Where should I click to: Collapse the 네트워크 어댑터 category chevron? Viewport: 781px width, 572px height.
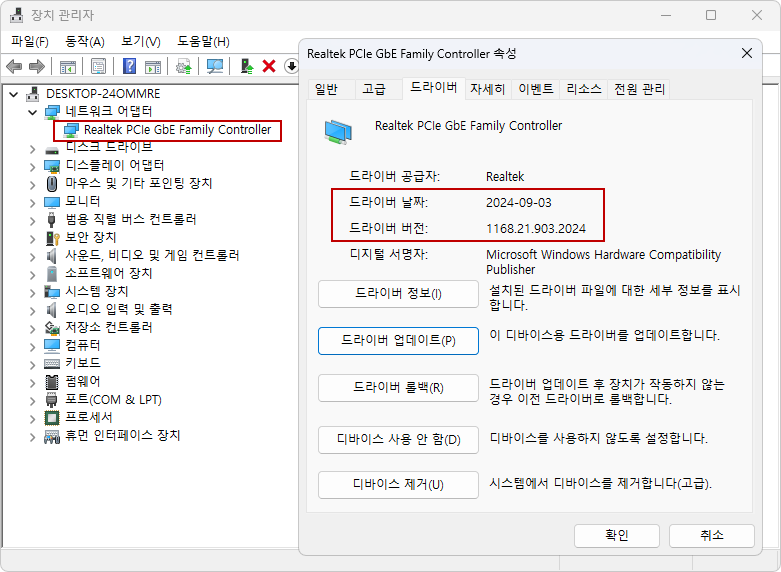(33, 112)
